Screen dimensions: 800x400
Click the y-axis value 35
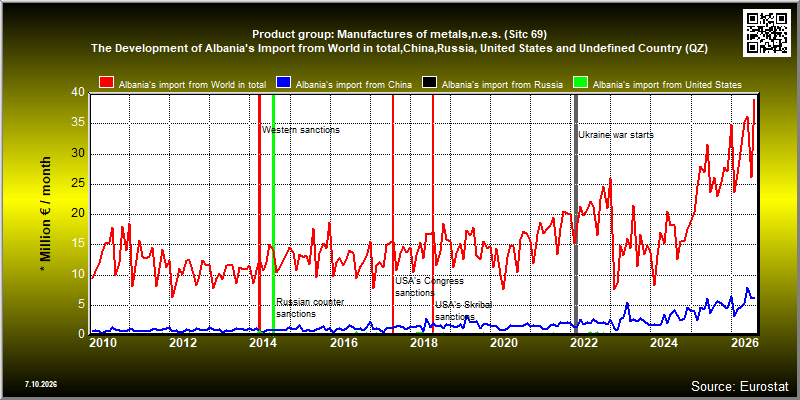78,123
